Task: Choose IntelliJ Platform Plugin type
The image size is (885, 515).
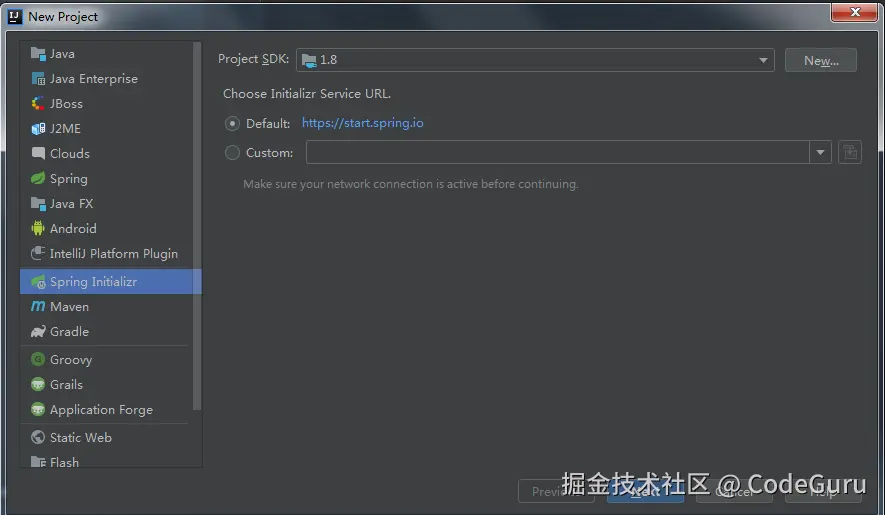Action: [106, 254]
